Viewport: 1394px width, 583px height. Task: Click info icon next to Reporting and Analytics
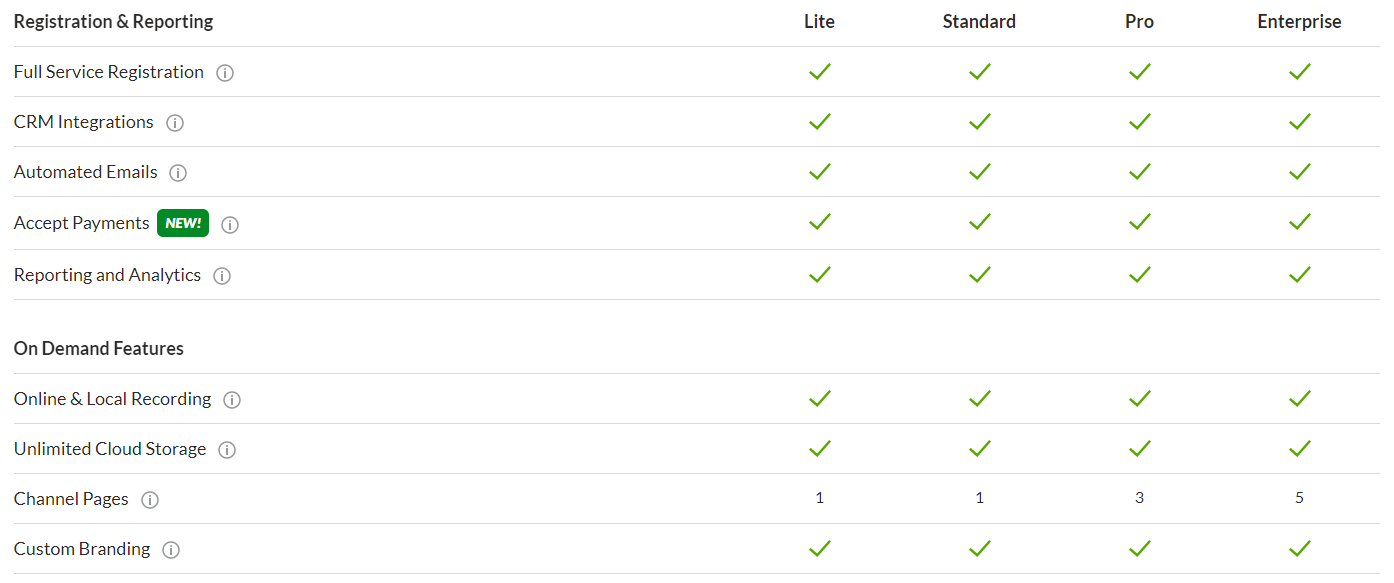point(222,276)
